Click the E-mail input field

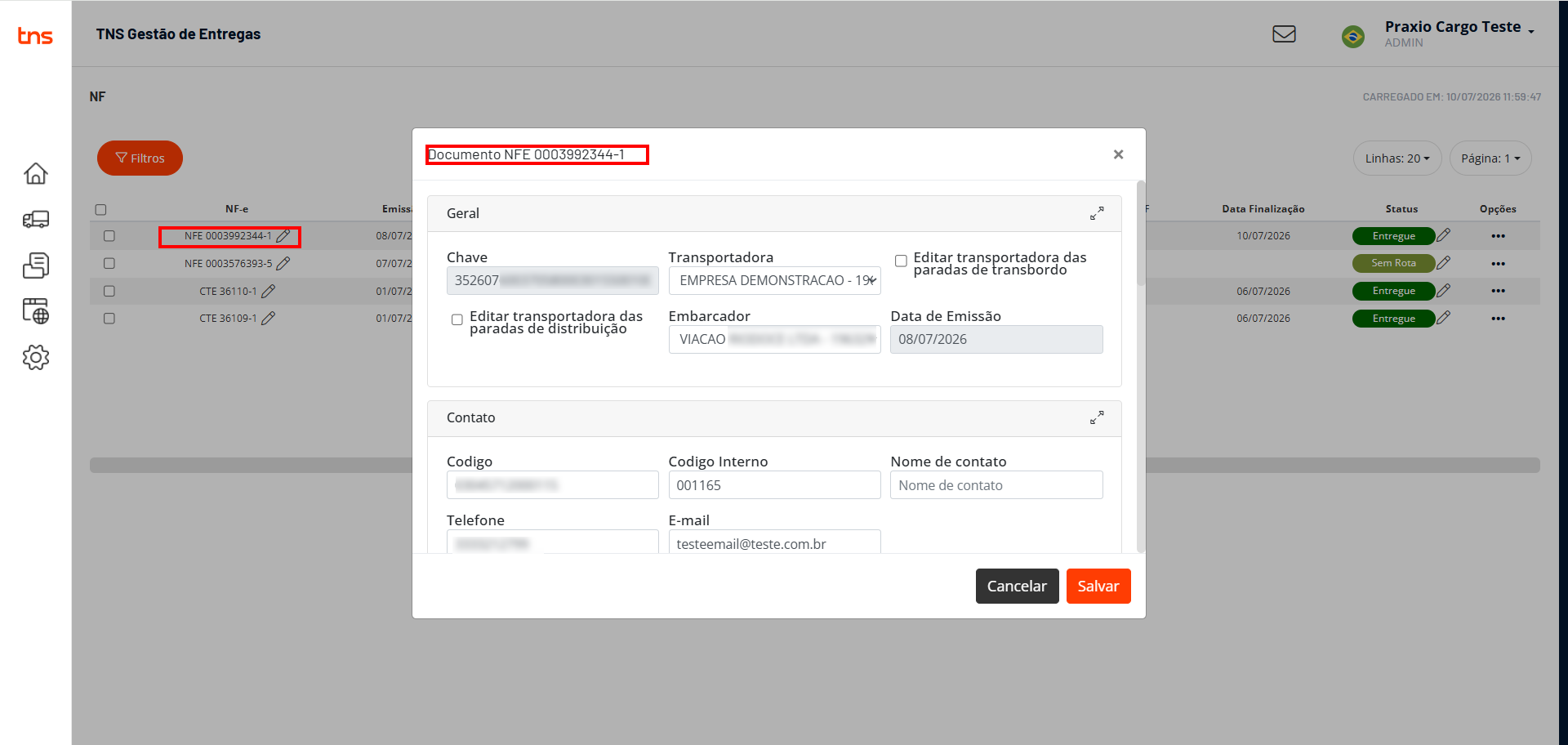pyautogui.click(x=774, y=542)
